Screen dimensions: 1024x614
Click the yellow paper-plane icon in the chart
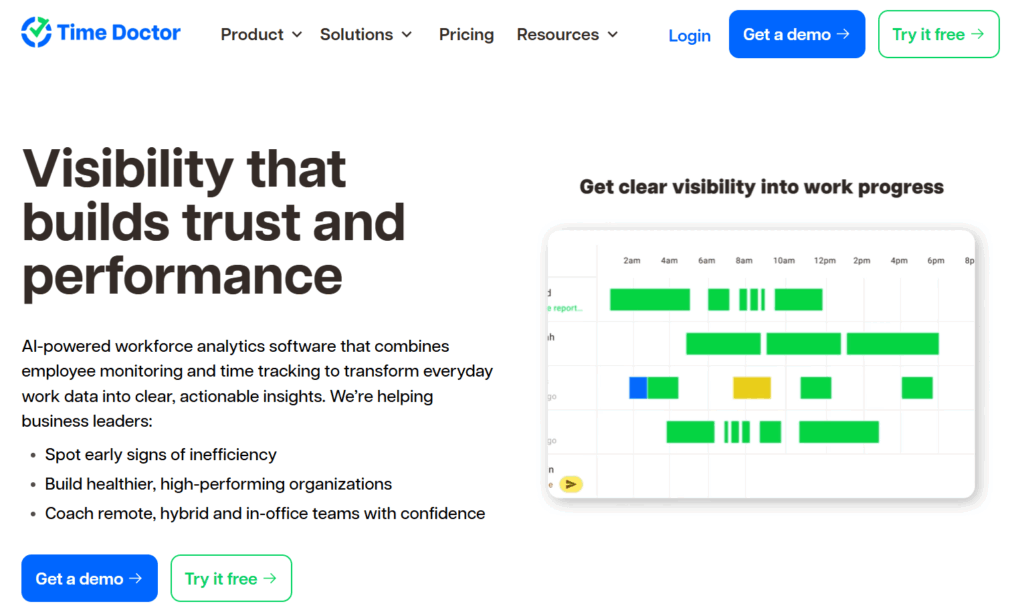[570, 484]
